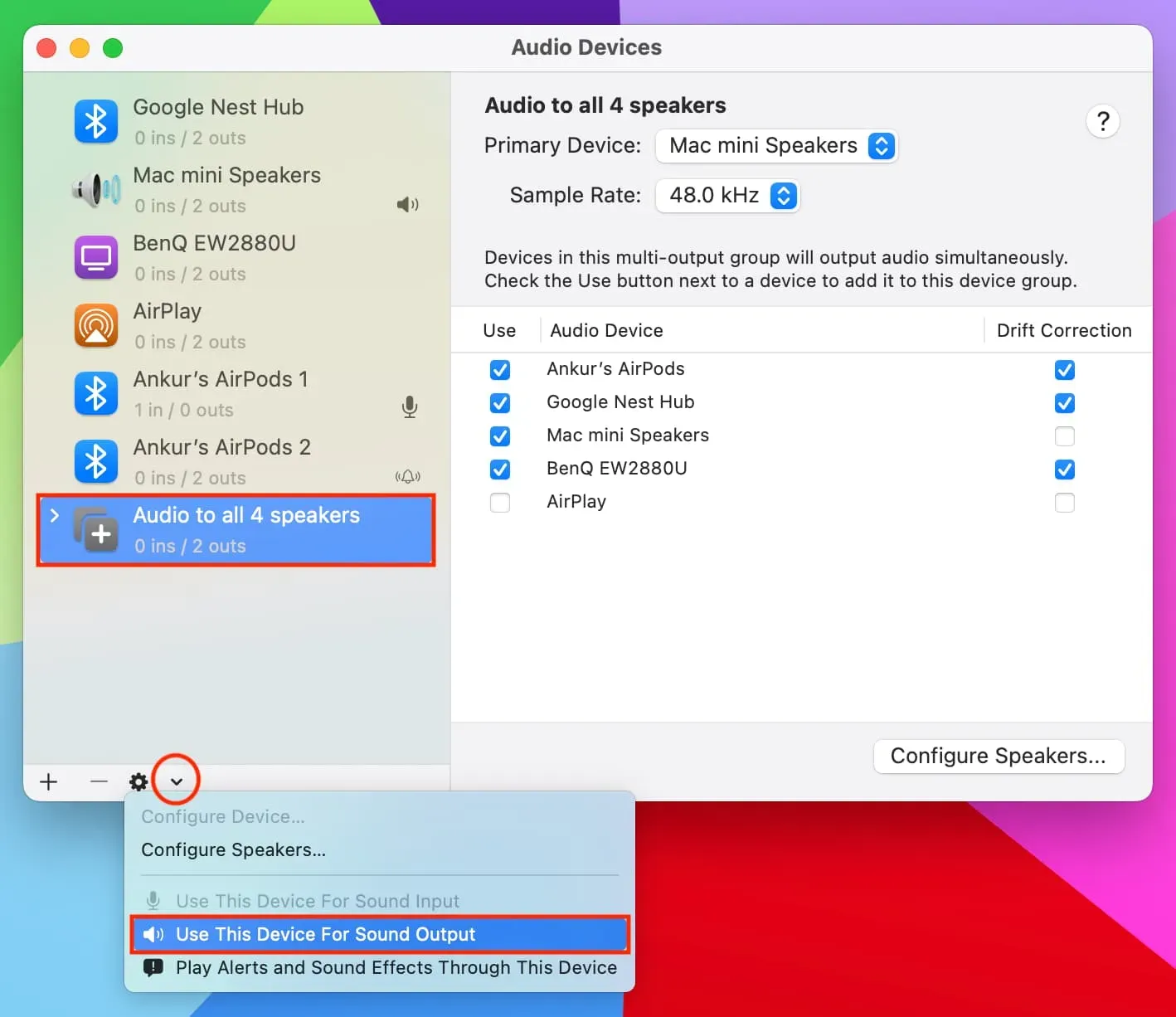
Task: Click the Google Nest Hub Bluetooth icon
Action: (96, 122)
